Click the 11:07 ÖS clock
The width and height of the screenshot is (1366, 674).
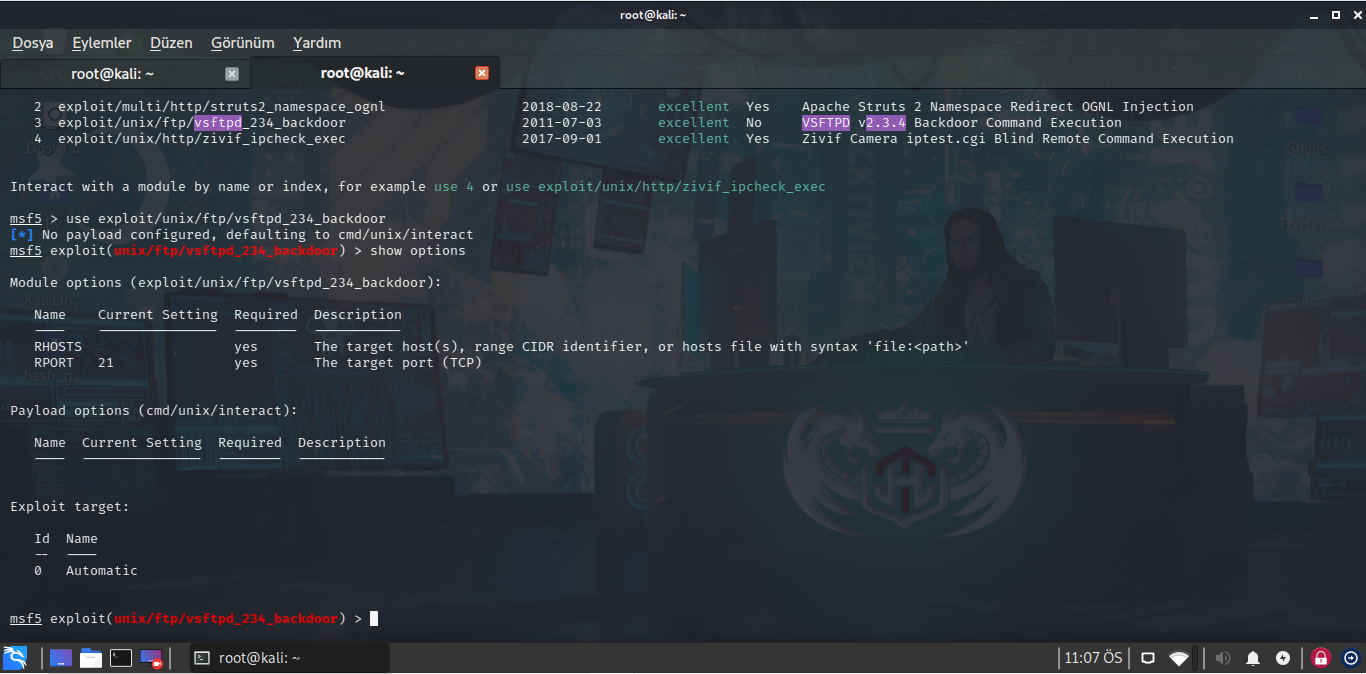click(1093, 658)
